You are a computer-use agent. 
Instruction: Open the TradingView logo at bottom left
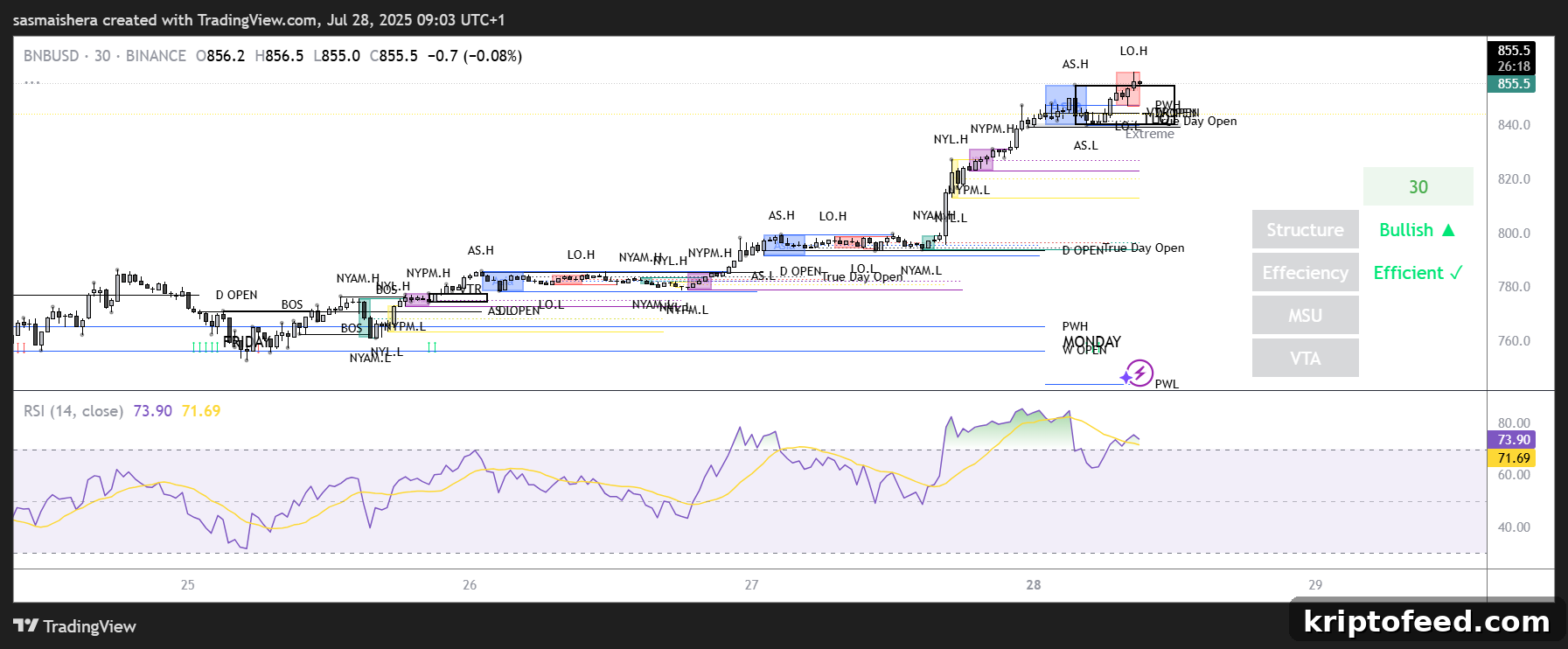pyautogui.click(x=75, y=626)
